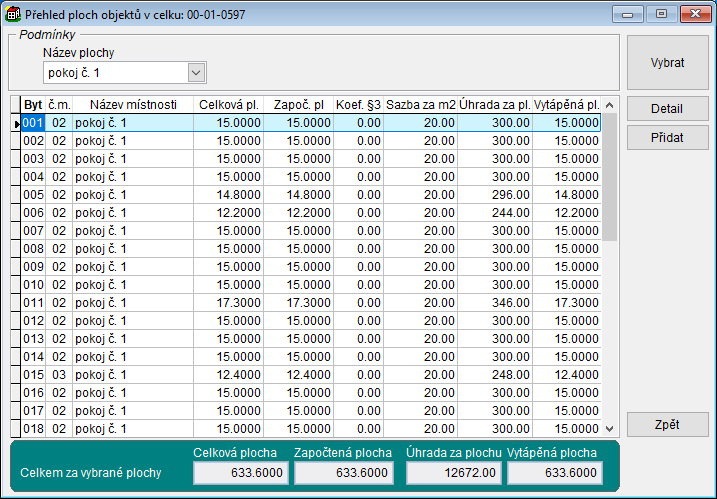This screenshot has width=717, height=499.
Task: Click the row indicator arrow for first row
Action: (15, 123)
